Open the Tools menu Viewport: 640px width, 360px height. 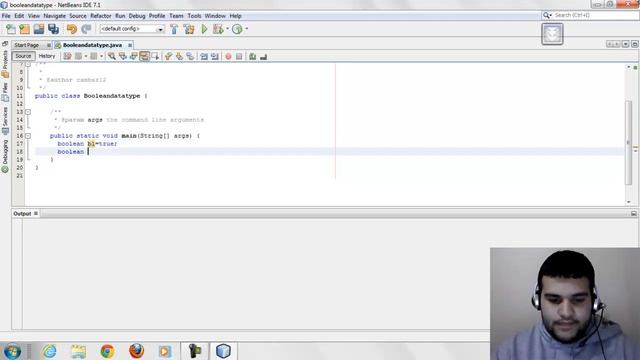click(194, 16)
